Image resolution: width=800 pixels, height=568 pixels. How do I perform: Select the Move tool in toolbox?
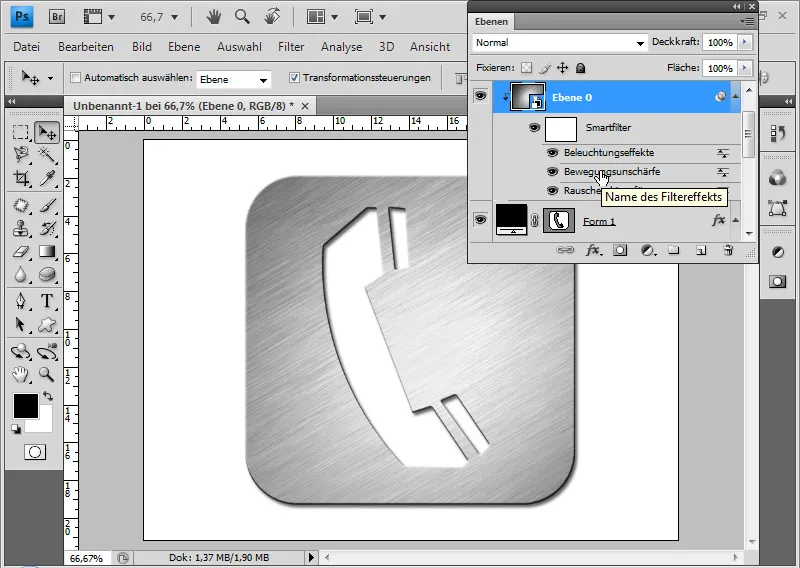47,133
